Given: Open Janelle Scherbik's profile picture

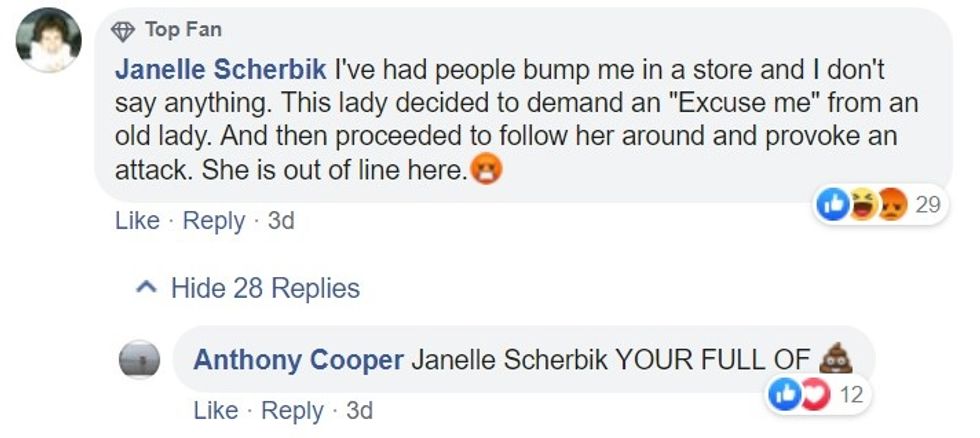Looking at the screenshot, I should coord(50,40).
